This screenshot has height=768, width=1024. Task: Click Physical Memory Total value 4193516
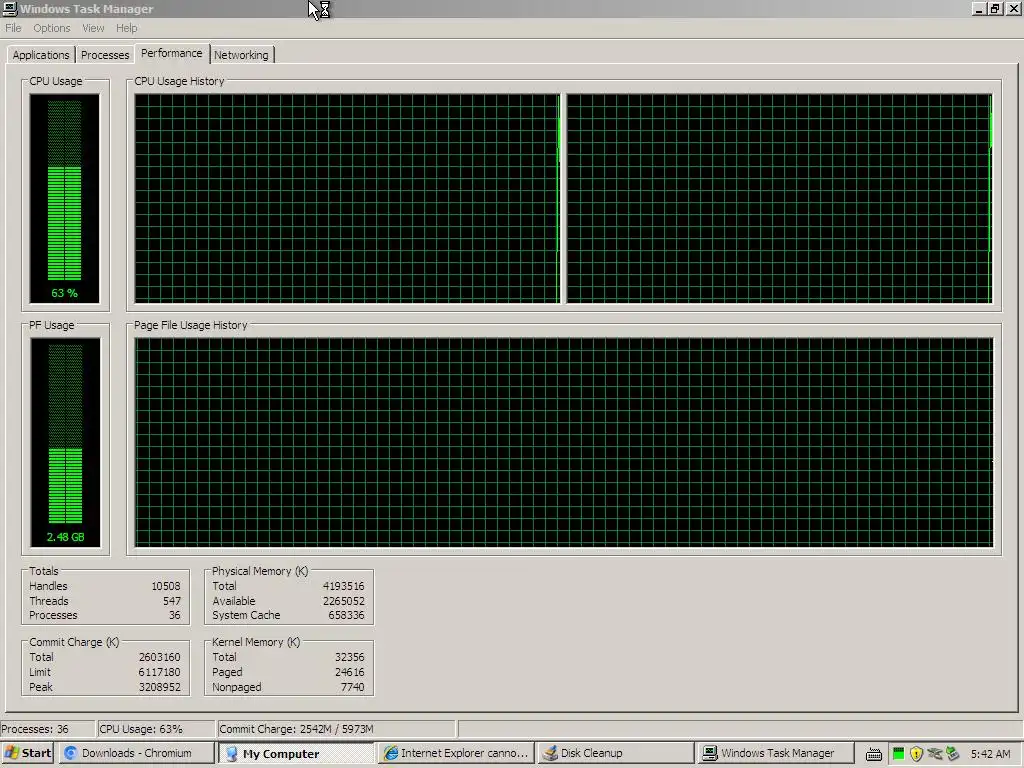tap(344, 586)
